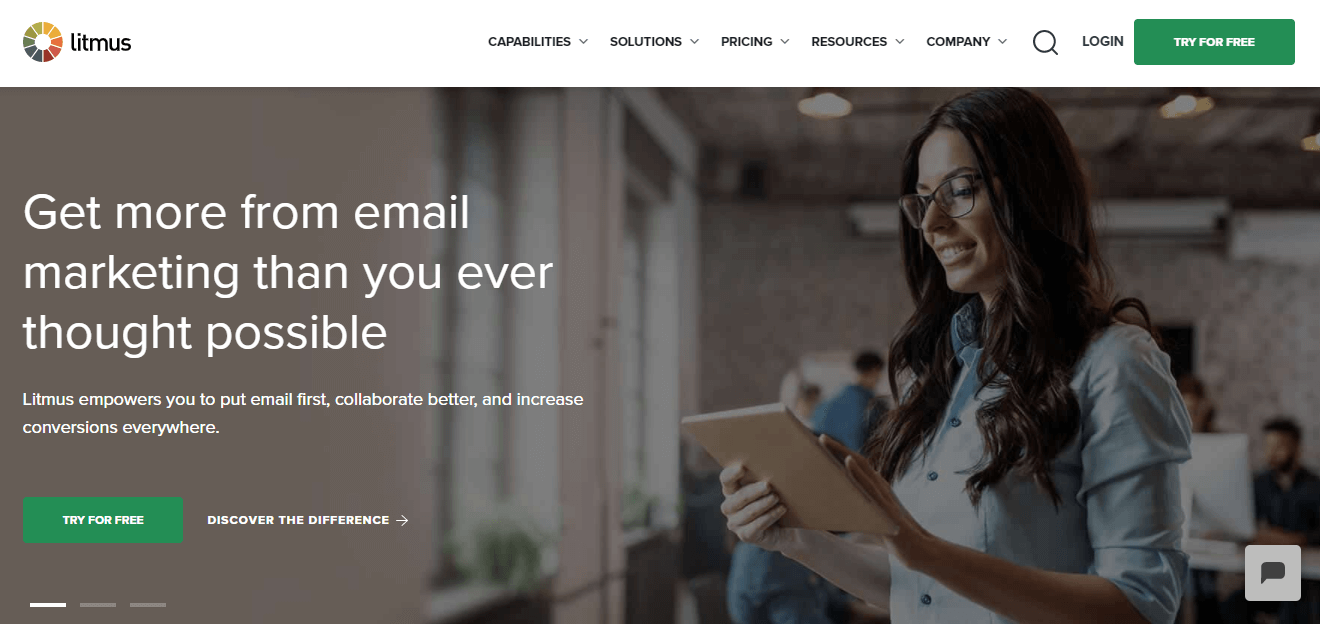Select the first carousel slide indicator
Screen dimensions: 1320x624
pyautogui.click(x=48, y=605)
